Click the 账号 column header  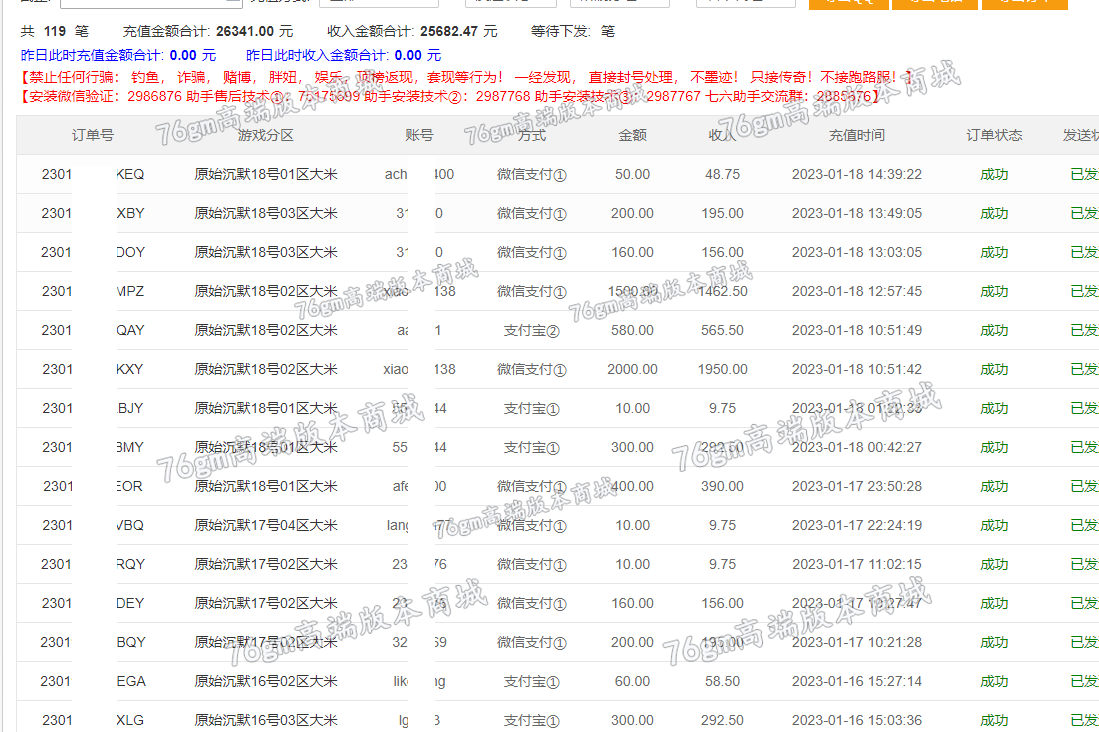(419, 135)
